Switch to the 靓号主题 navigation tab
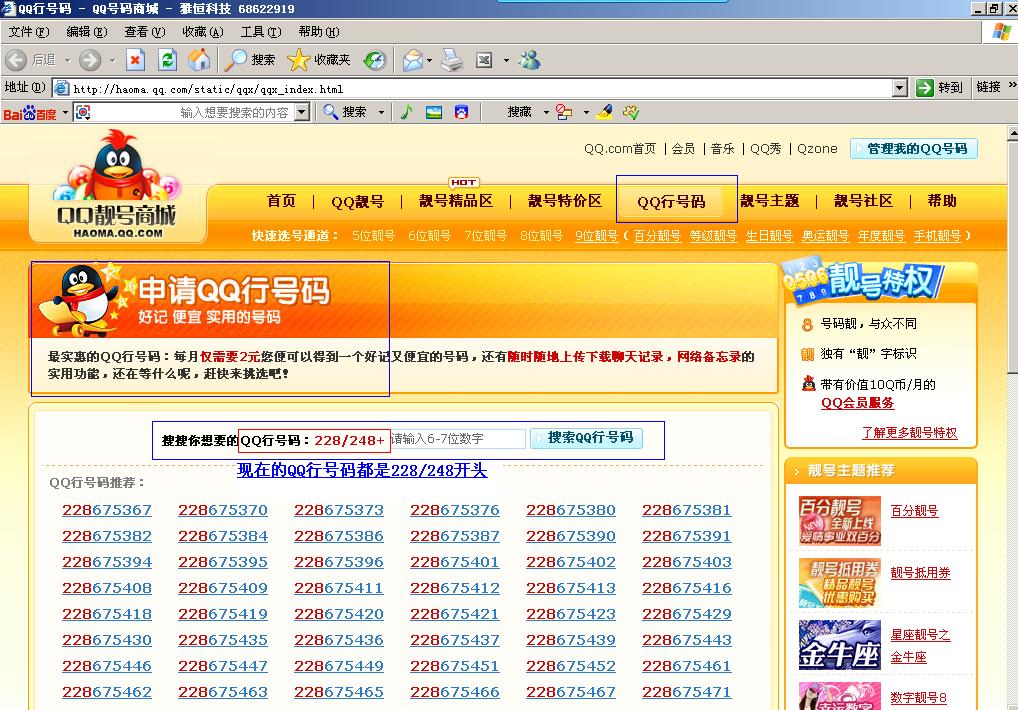Screen dimensions: 1018x710 pos(767,200)
